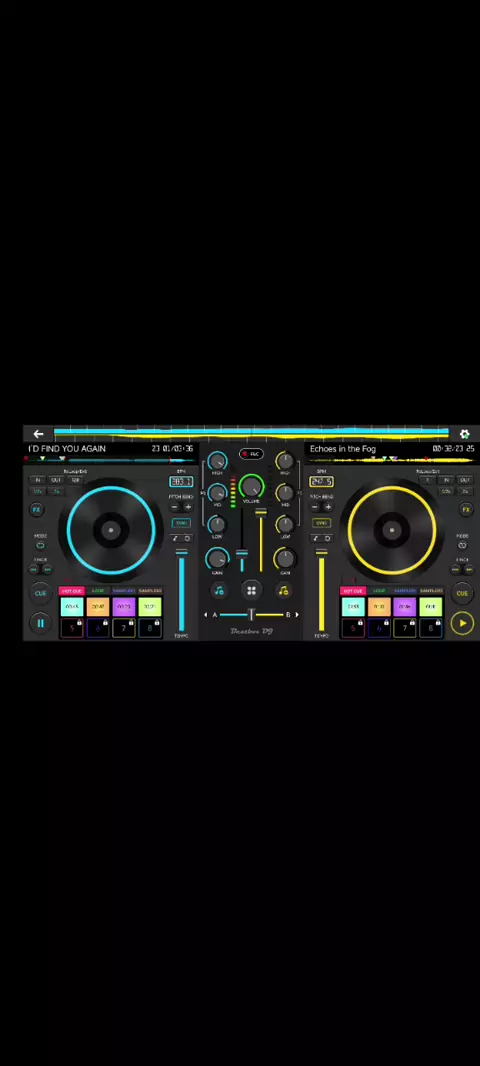Tap locked pad 8 on left deck
Image resolution: width=480 pixels, height=1066 pixels.
[x=150, y=628]
